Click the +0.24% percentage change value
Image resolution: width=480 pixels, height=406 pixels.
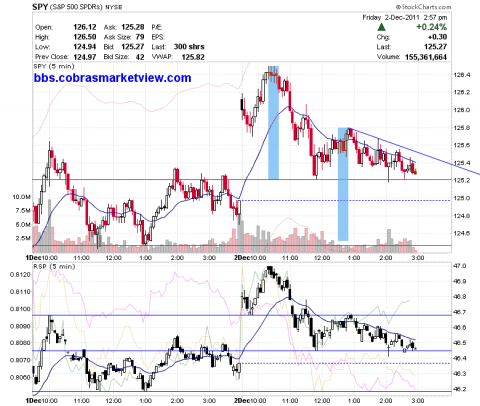click(x=431, y=27)
